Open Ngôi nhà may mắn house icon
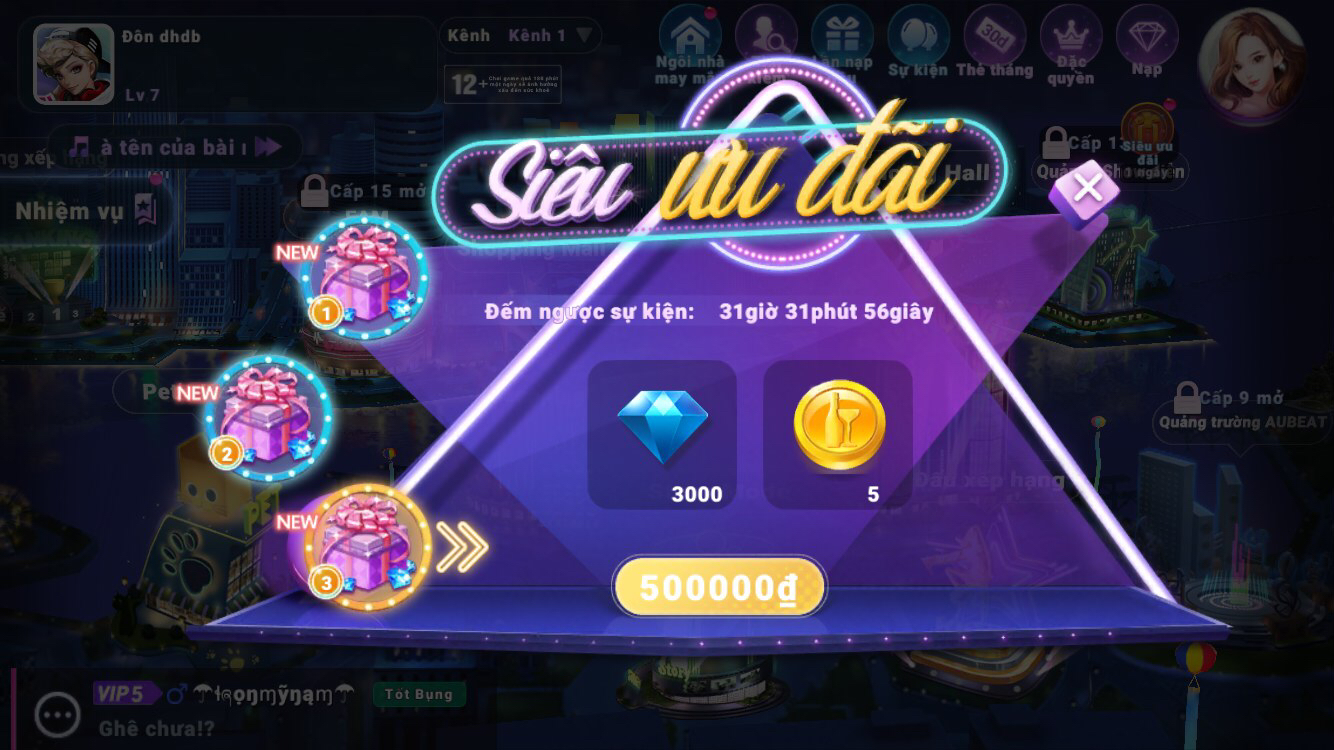1334x750 pixels. click(x=689, y=47)
